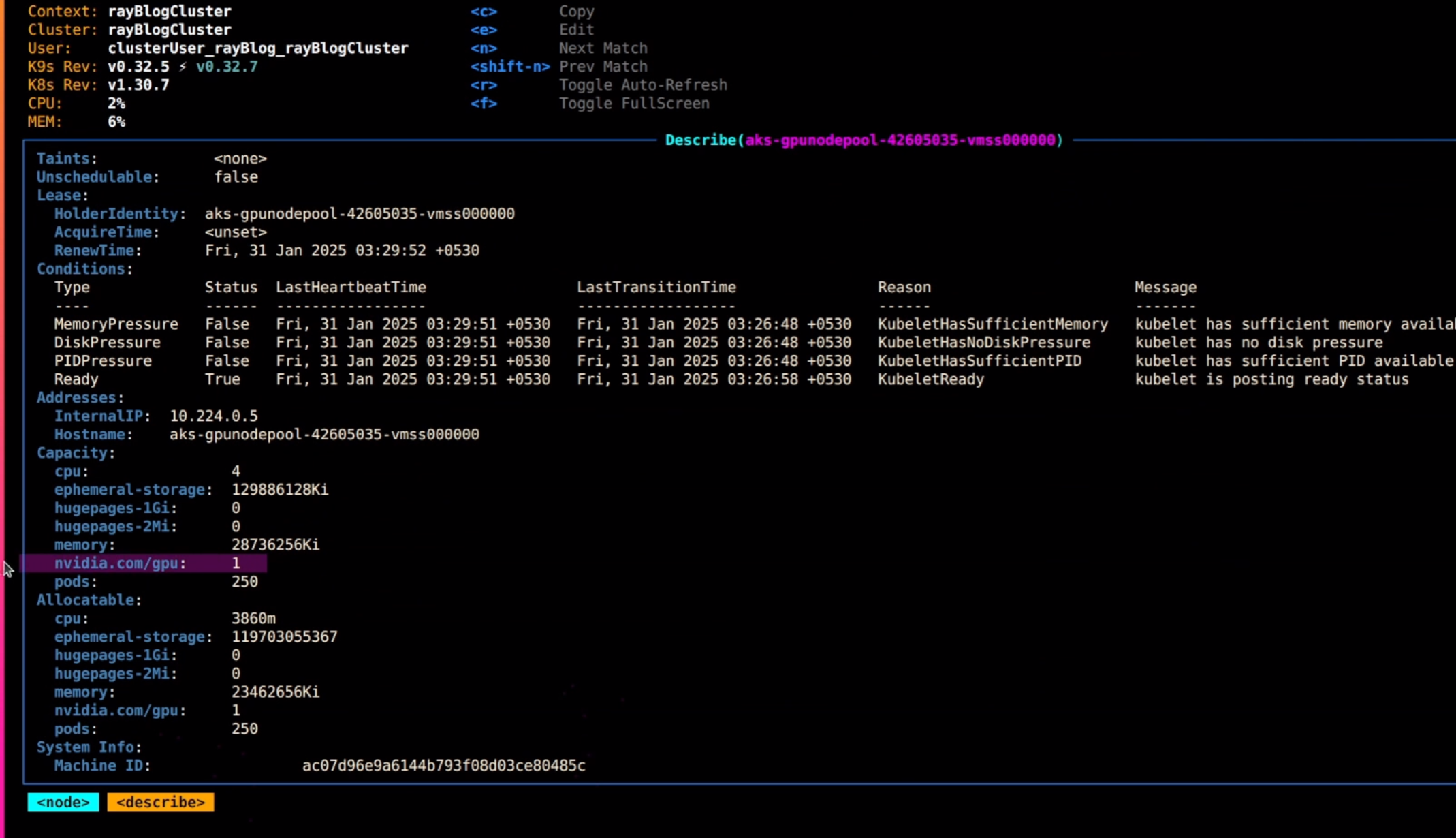The image size is (1456, 838).
Task: Click the PIDPressure condition type
Action: click(103, 361)
